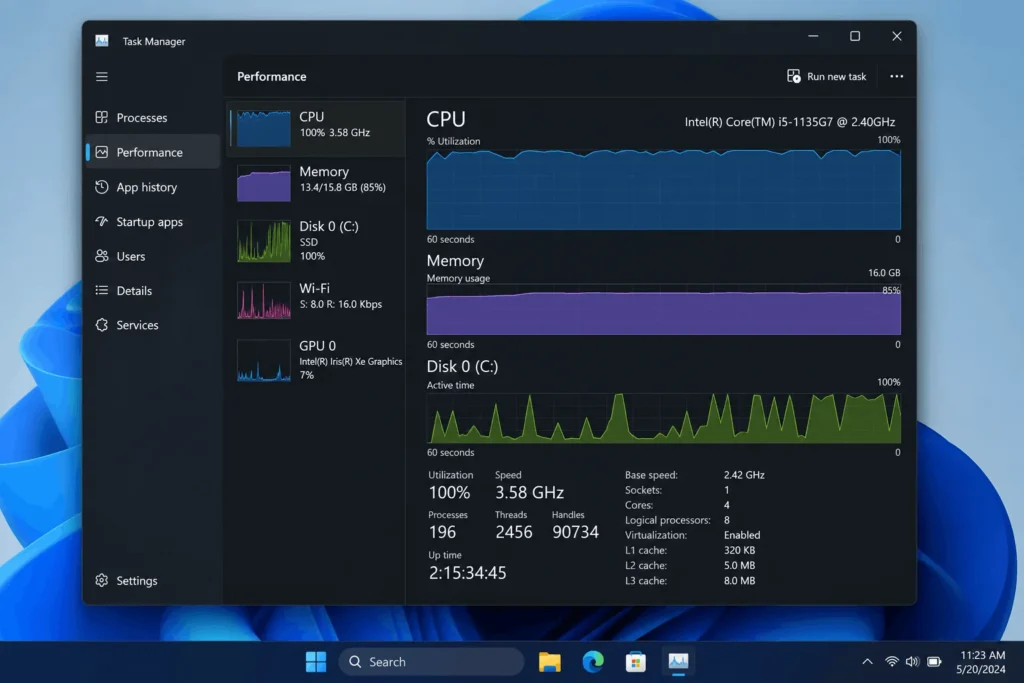Open Microsoft Edge from the taskbar
The height and width of the screenshot is (683, 1024).
[x=593, y=661]
